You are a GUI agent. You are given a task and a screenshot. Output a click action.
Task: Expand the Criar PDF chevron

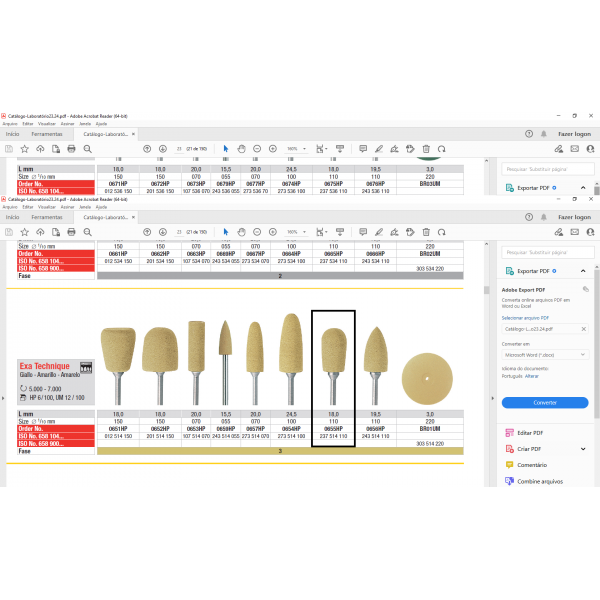[583, 449]
